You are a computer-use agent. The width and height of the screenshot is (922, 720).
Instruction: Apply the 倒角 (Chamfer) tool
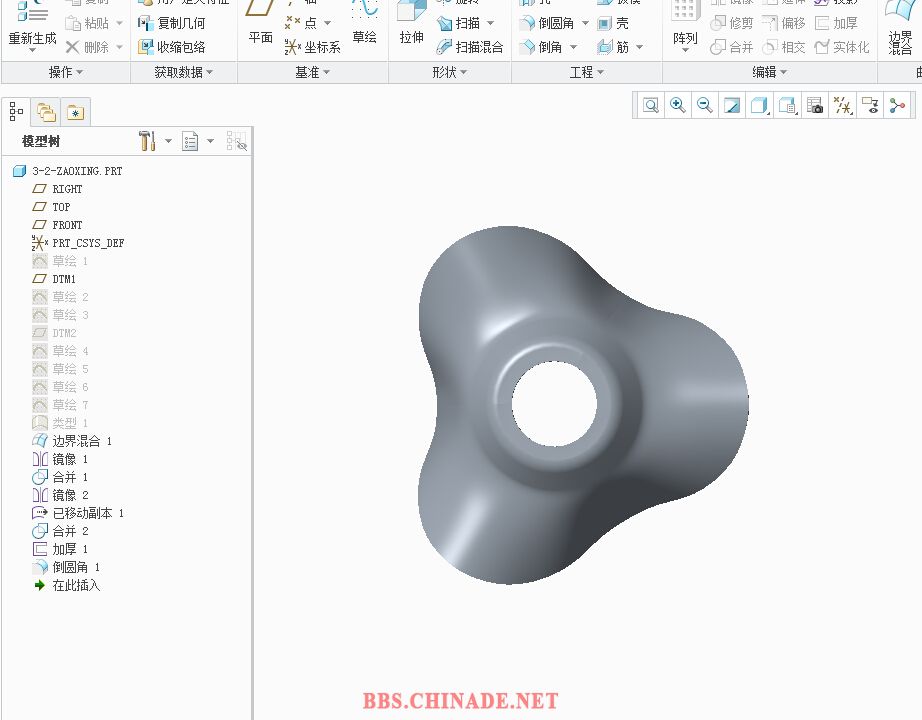pos(541,47)
